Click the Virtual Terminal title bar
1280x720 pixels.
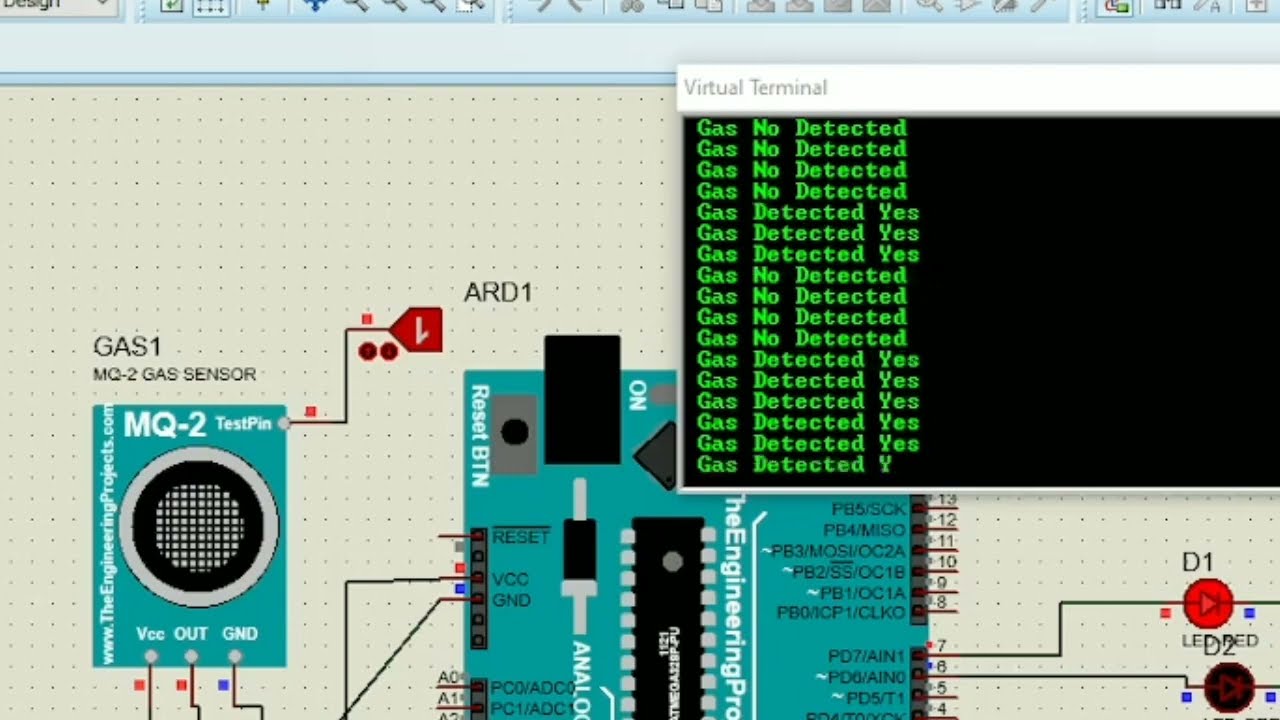pos(978,88)
